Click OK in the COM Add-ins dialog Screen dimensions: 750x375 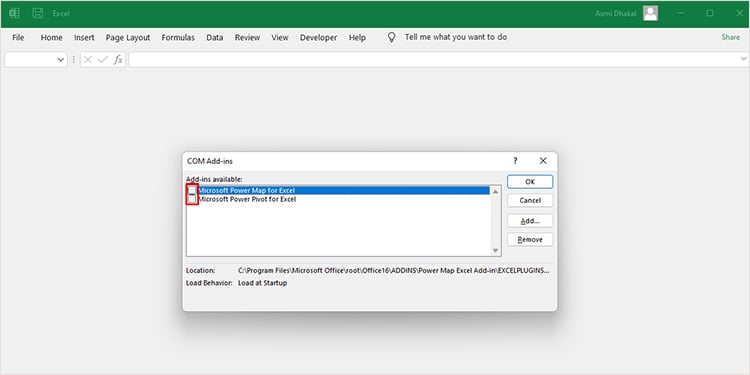530,182
